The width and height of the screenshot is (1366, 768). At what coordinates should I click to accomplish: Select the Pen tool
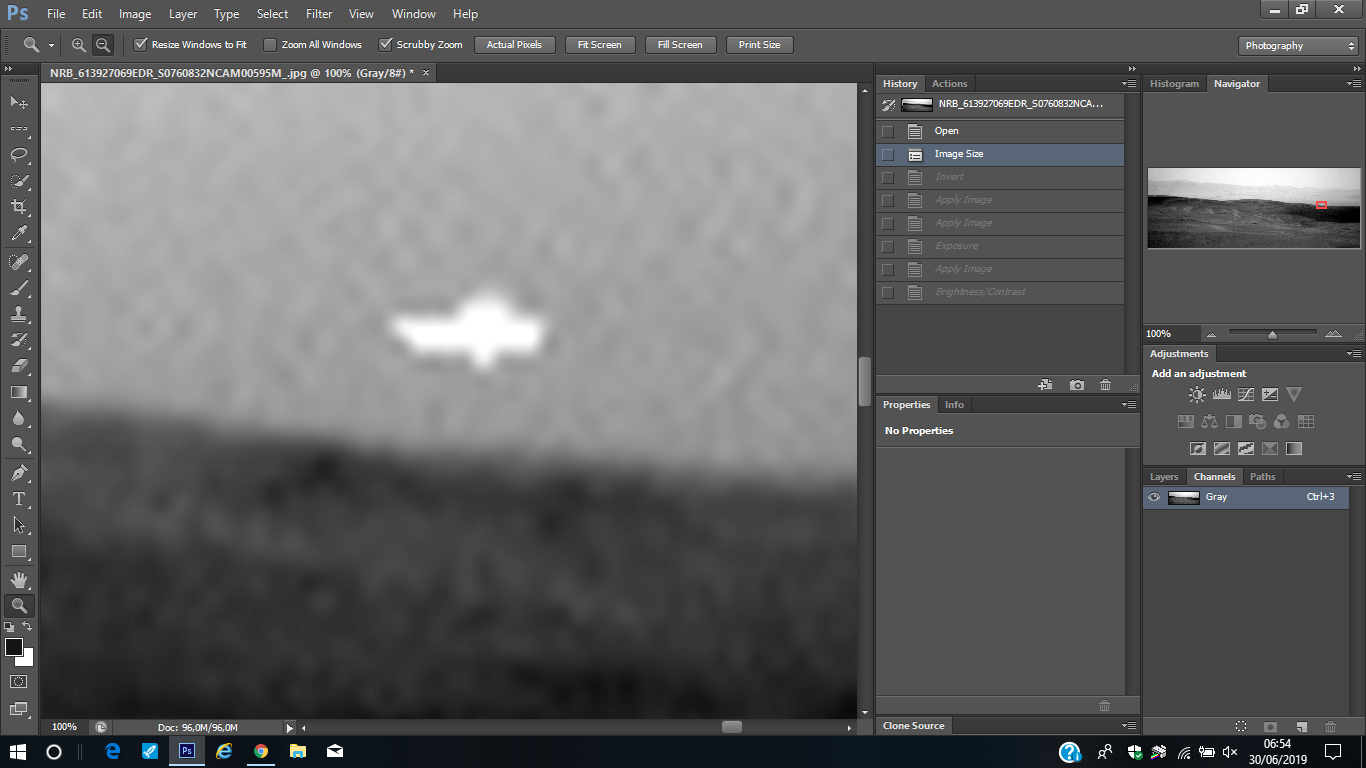19,472
